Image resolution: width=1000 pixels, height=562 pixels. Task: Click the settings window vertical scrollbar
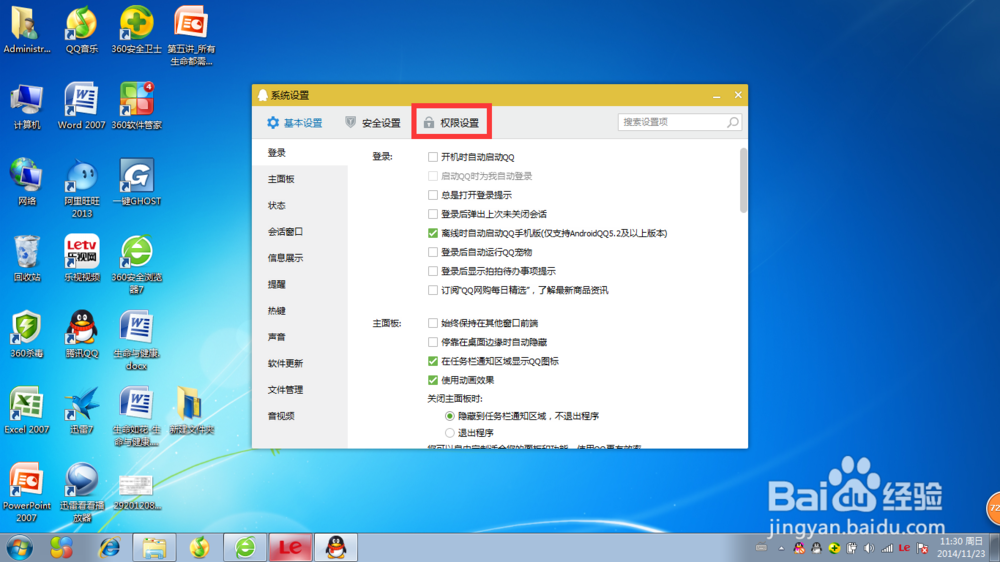click(743, 181)
